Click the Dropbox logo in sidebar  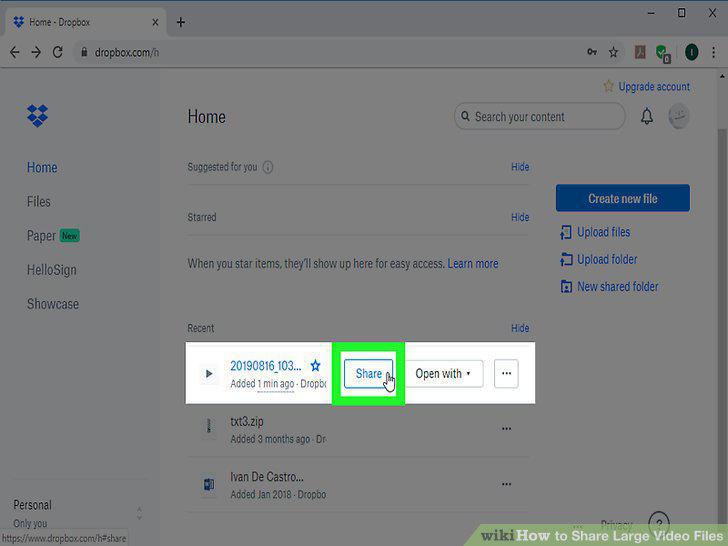37,115
